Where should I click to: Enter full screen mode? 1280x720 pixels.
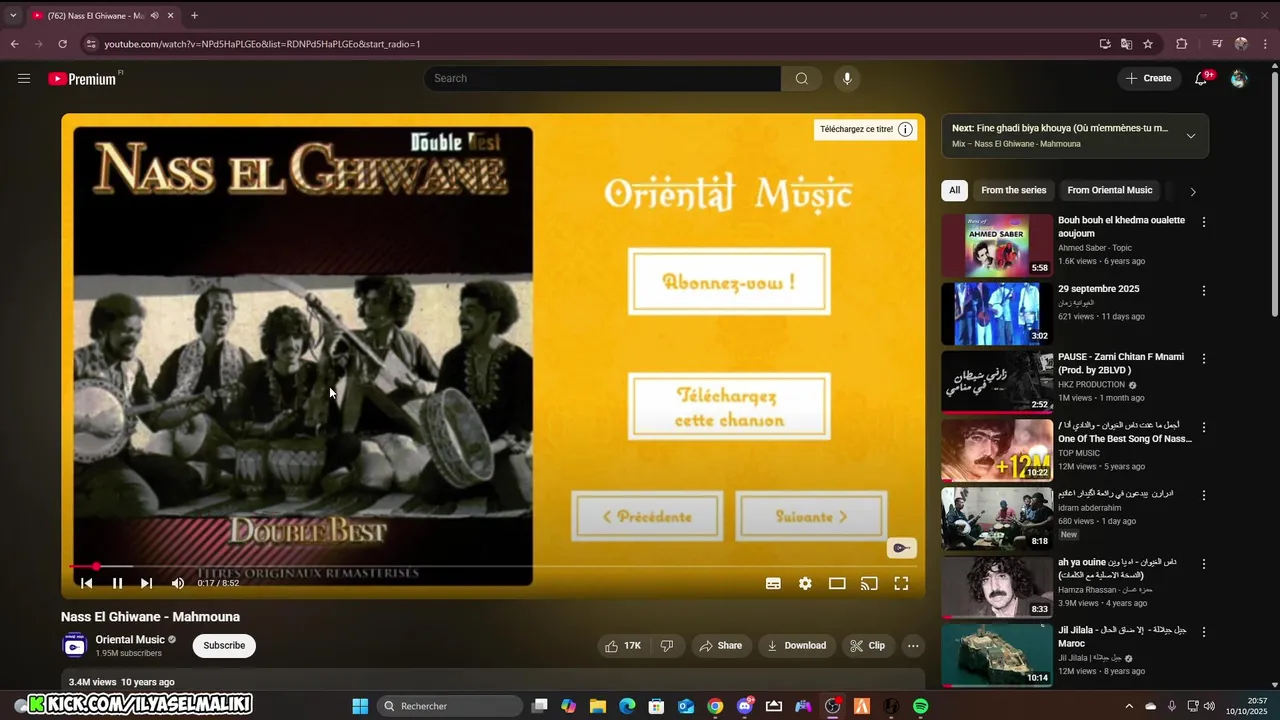(x=901, y=583)
